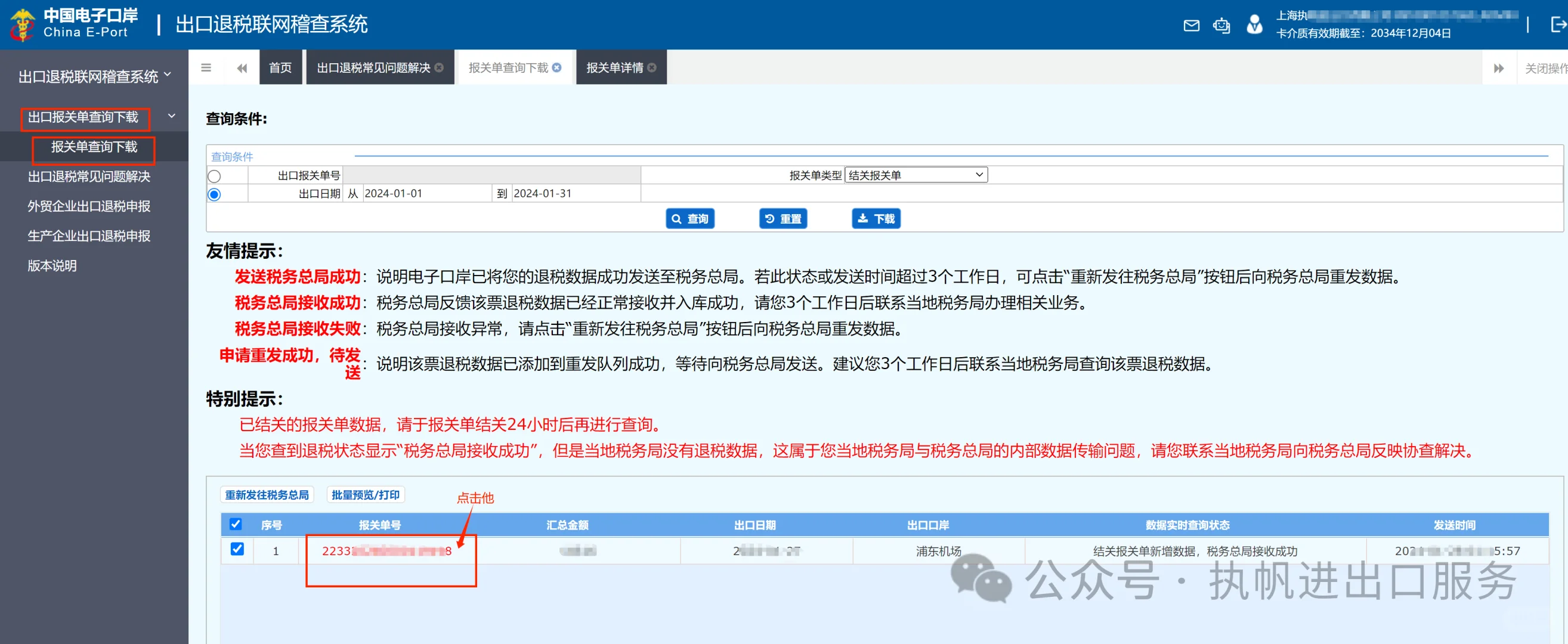Image resolution: width=1568 pixels, height=644 pixels.
Task: Click the user profile avatar icon
Action: [1254, 25]
